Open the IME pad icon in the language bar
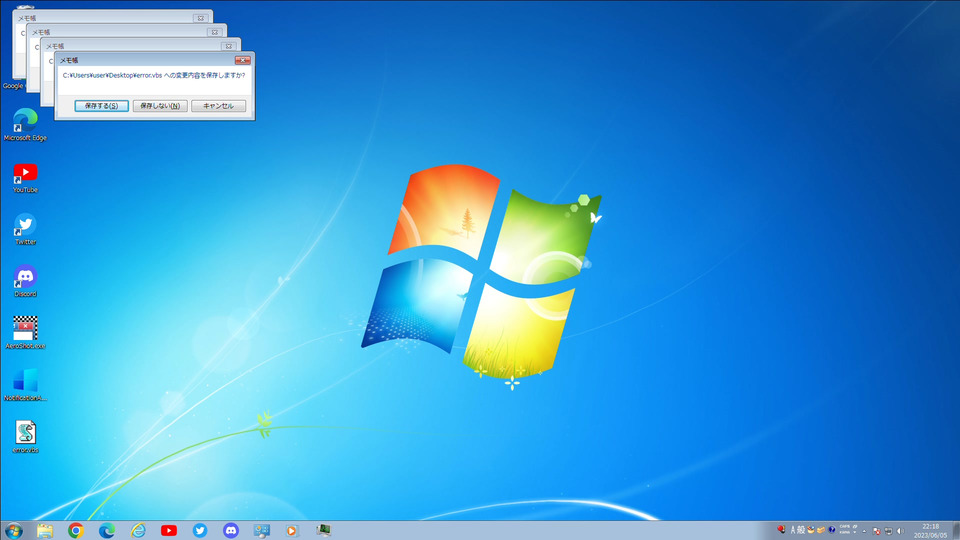The image size is (960, 540). click(x=811, y=530)
